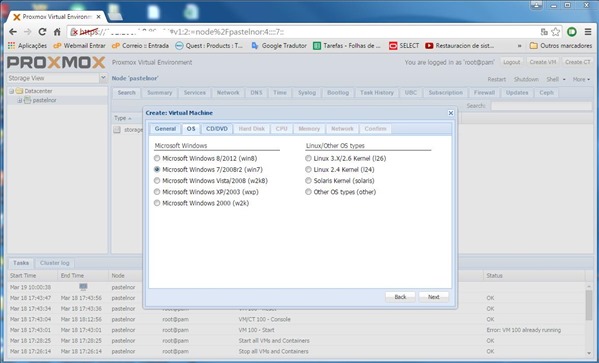Sort tasks by Start Time column
The height and width of the screenshot is (363, 599).
pyautogui.click(x=32, y=275)
